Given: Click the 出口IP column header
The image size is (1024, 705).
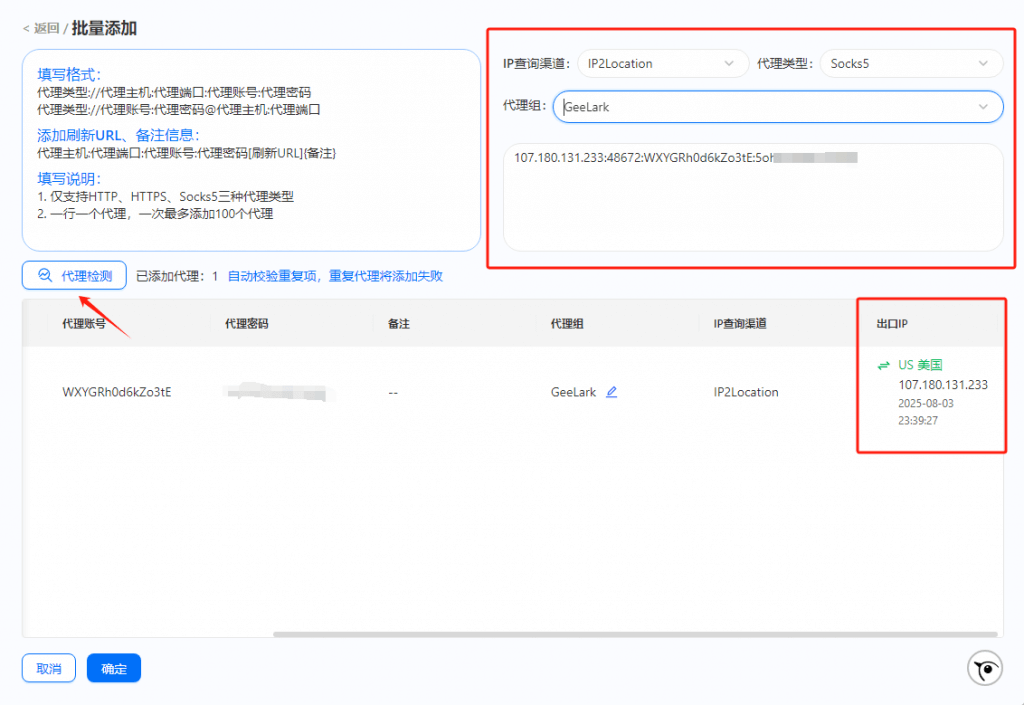Looking at the screenshot, I should pyautogui.click(x=892, y=324).
